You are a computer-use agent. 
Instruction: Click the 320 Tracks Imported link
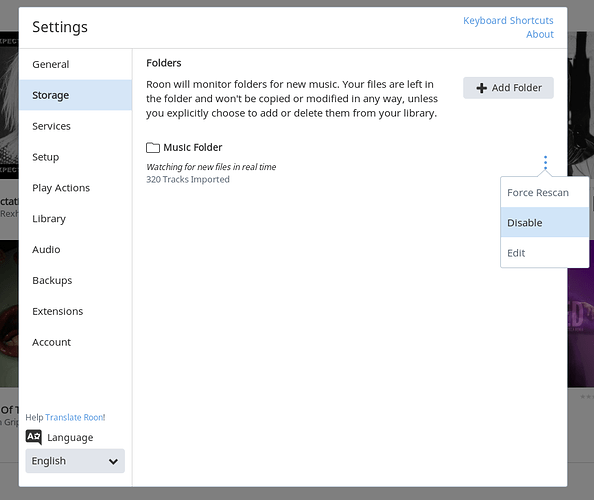pyautogui.click(x=188, y=180)
